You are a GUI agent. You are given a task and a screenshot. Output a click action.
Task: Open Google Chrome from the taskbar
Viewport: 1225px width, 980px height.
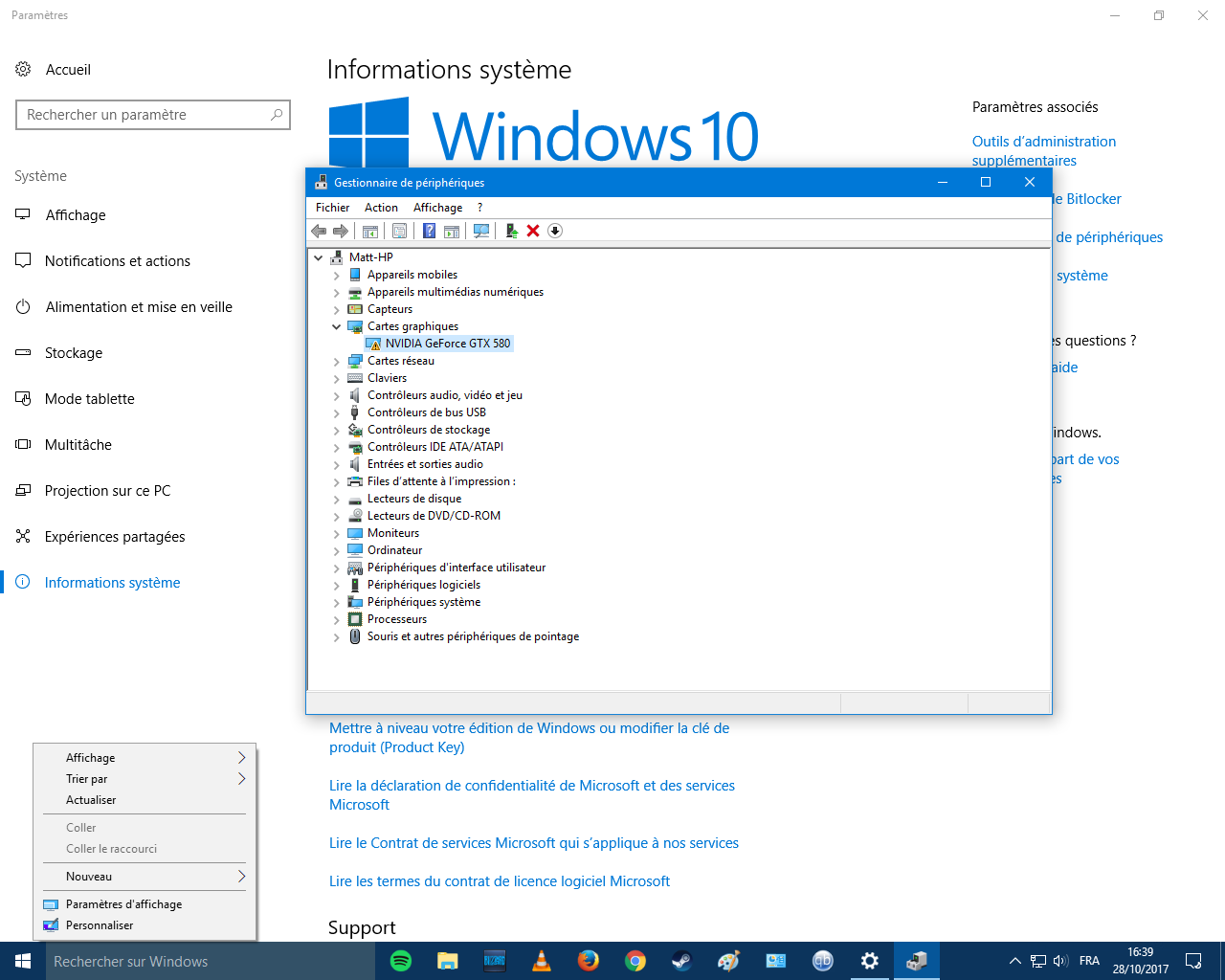[635, 961]
